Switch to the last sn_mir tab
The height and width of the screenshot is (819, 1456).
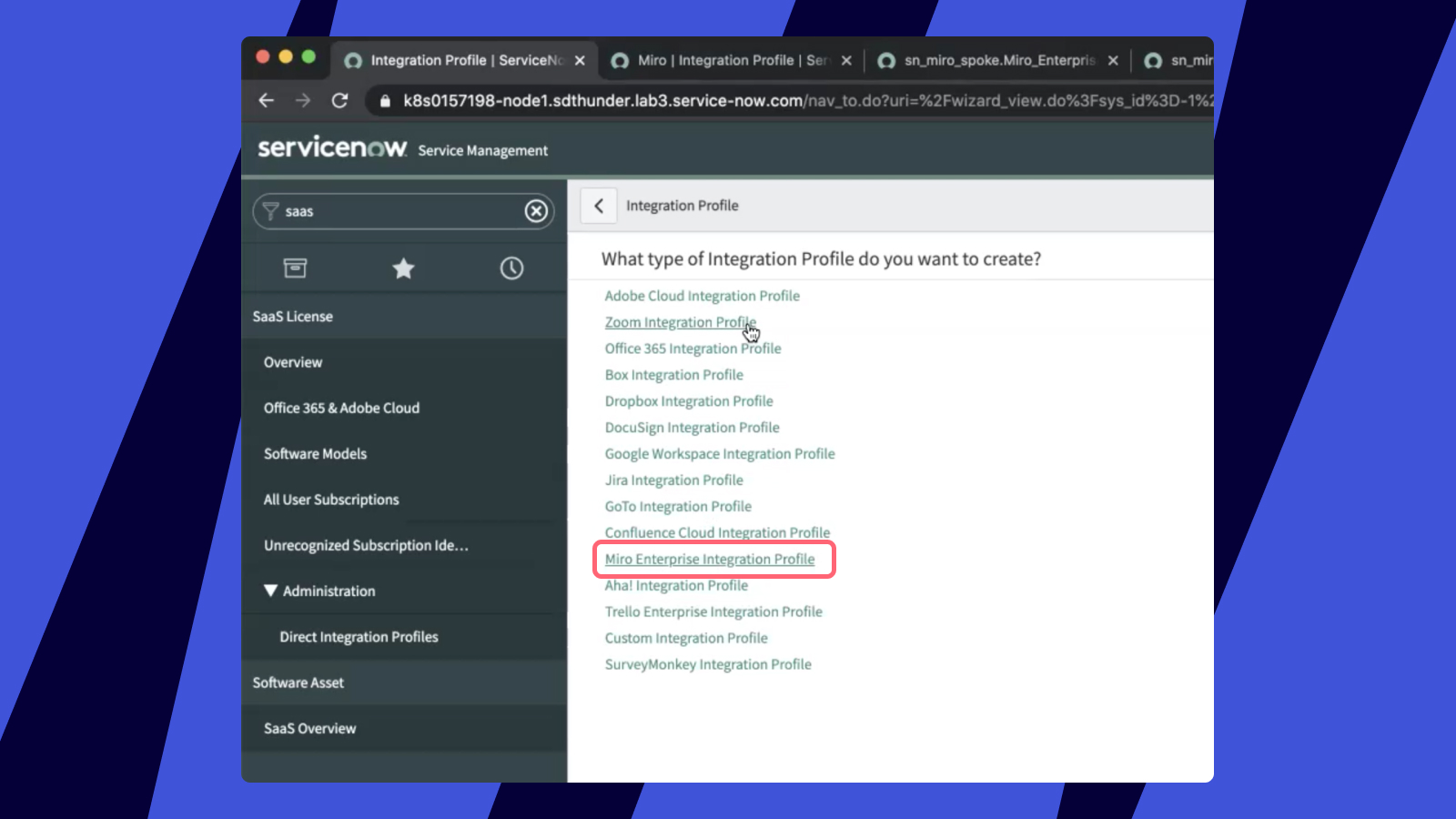click(1178, 60)
